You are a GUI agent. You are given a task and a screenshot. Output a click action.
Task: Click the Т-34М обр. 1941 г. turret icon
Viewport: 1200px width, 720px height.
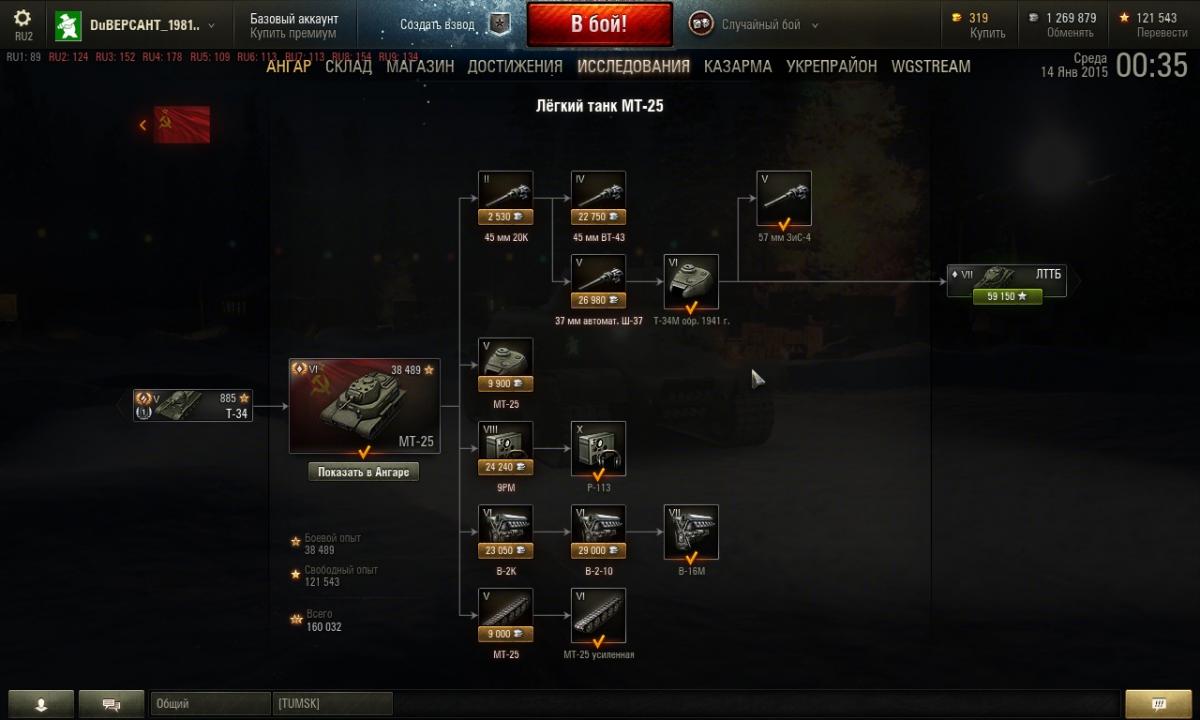(691, 281)
